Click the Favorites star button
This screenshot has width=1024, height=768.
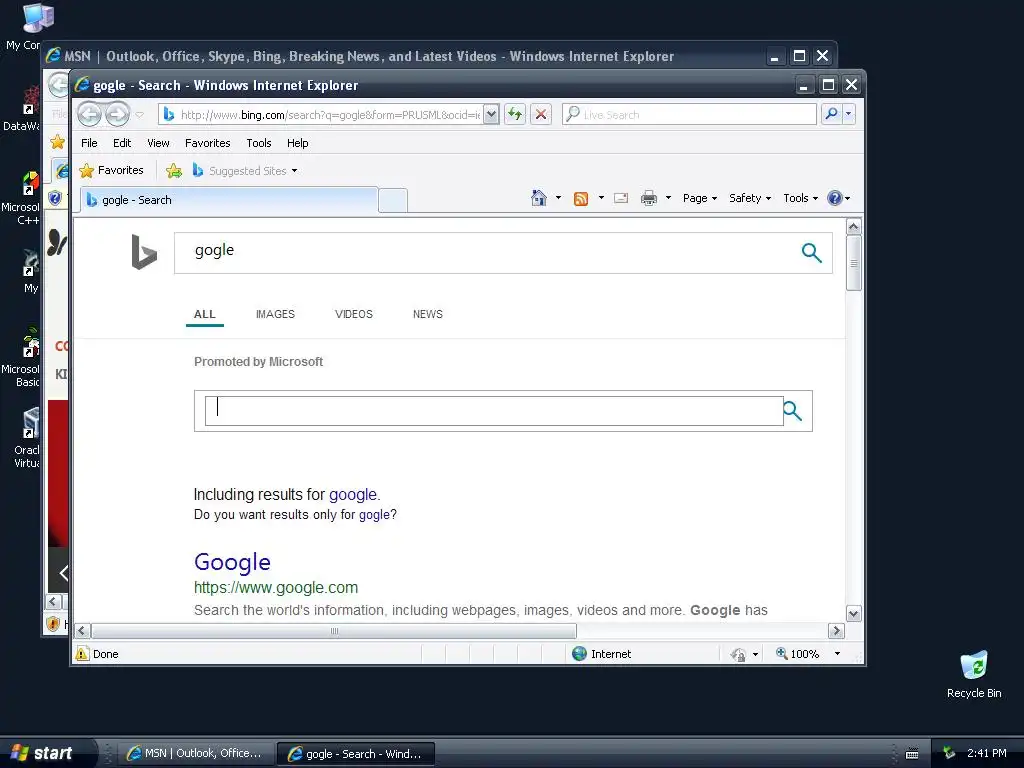(x=111, y=170)
